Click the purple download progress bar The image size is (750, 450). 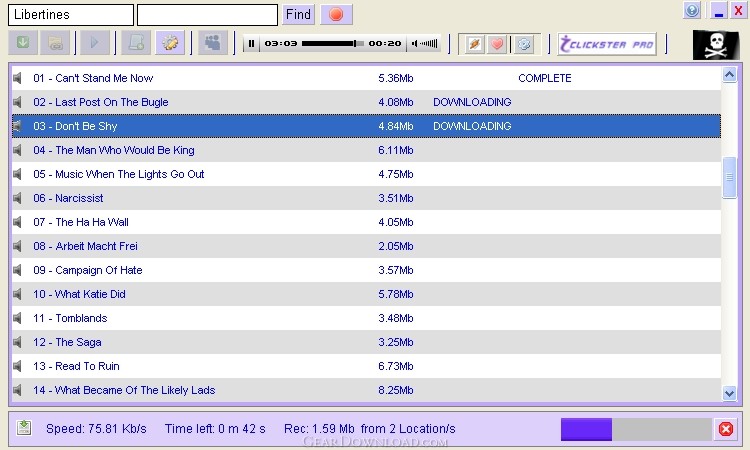point(636,429)
